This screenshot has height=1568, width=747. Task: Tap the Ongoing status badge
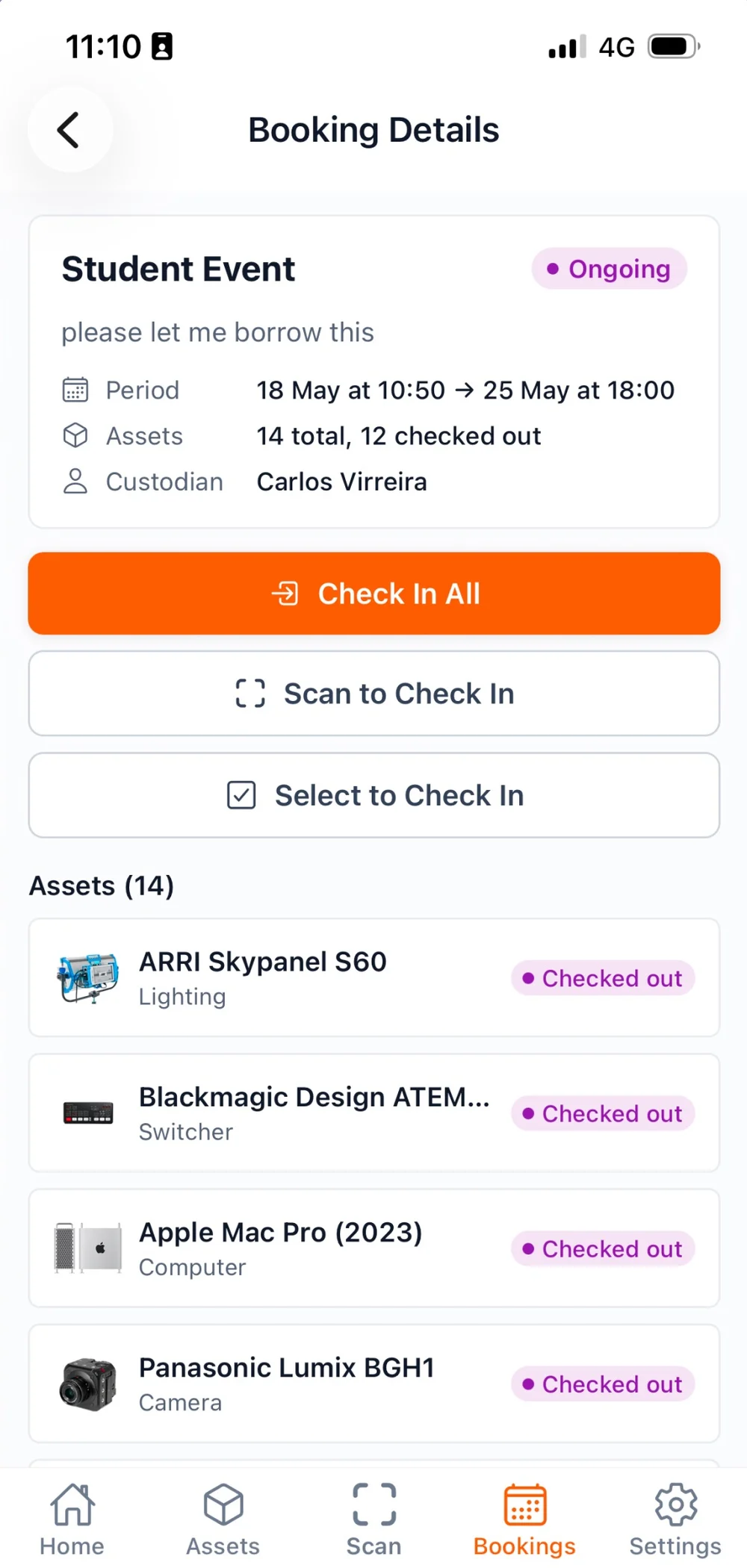[x=609, y=269]
